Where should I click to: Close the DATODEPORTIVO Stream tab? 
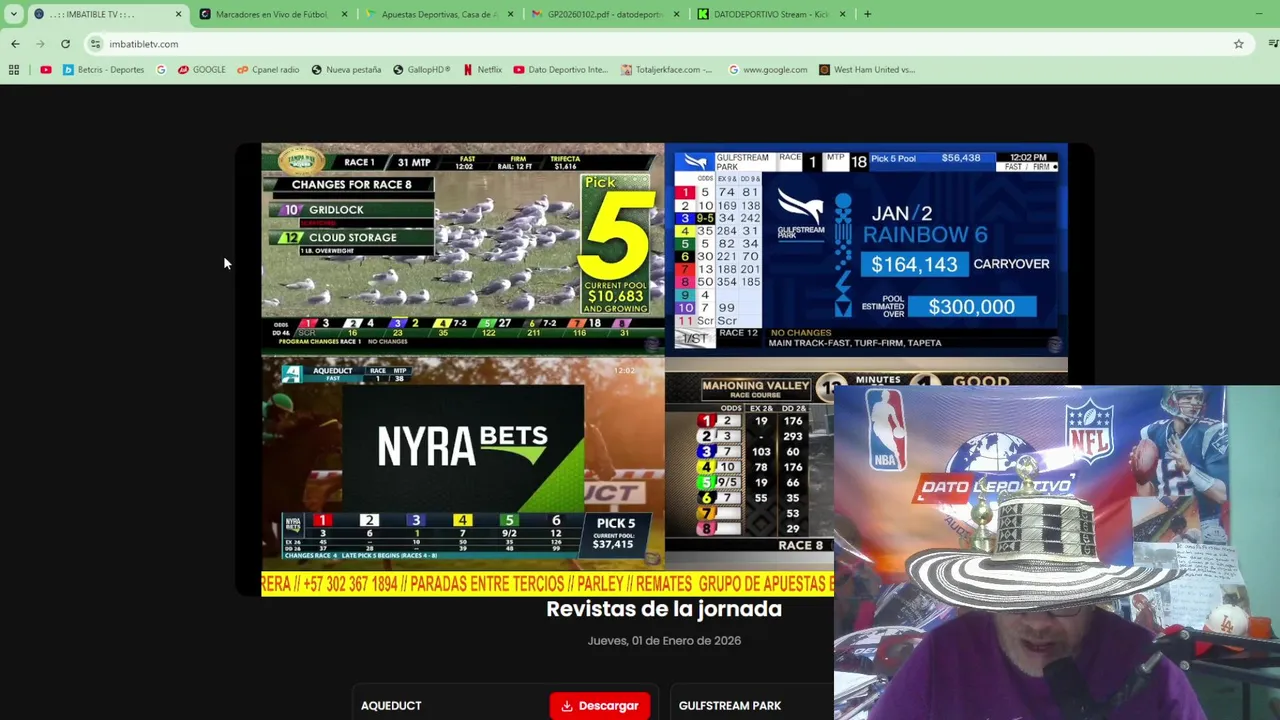(842, 14)
